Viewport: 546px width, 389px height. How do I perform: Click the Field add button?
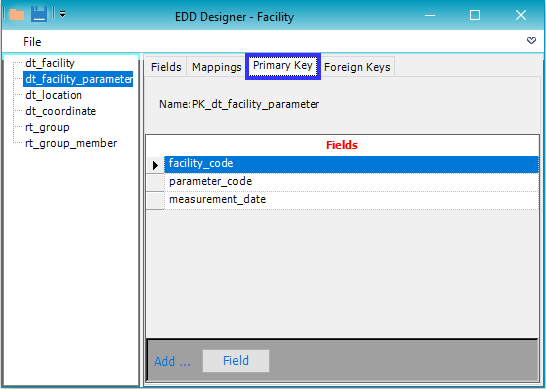pos(236,361)
